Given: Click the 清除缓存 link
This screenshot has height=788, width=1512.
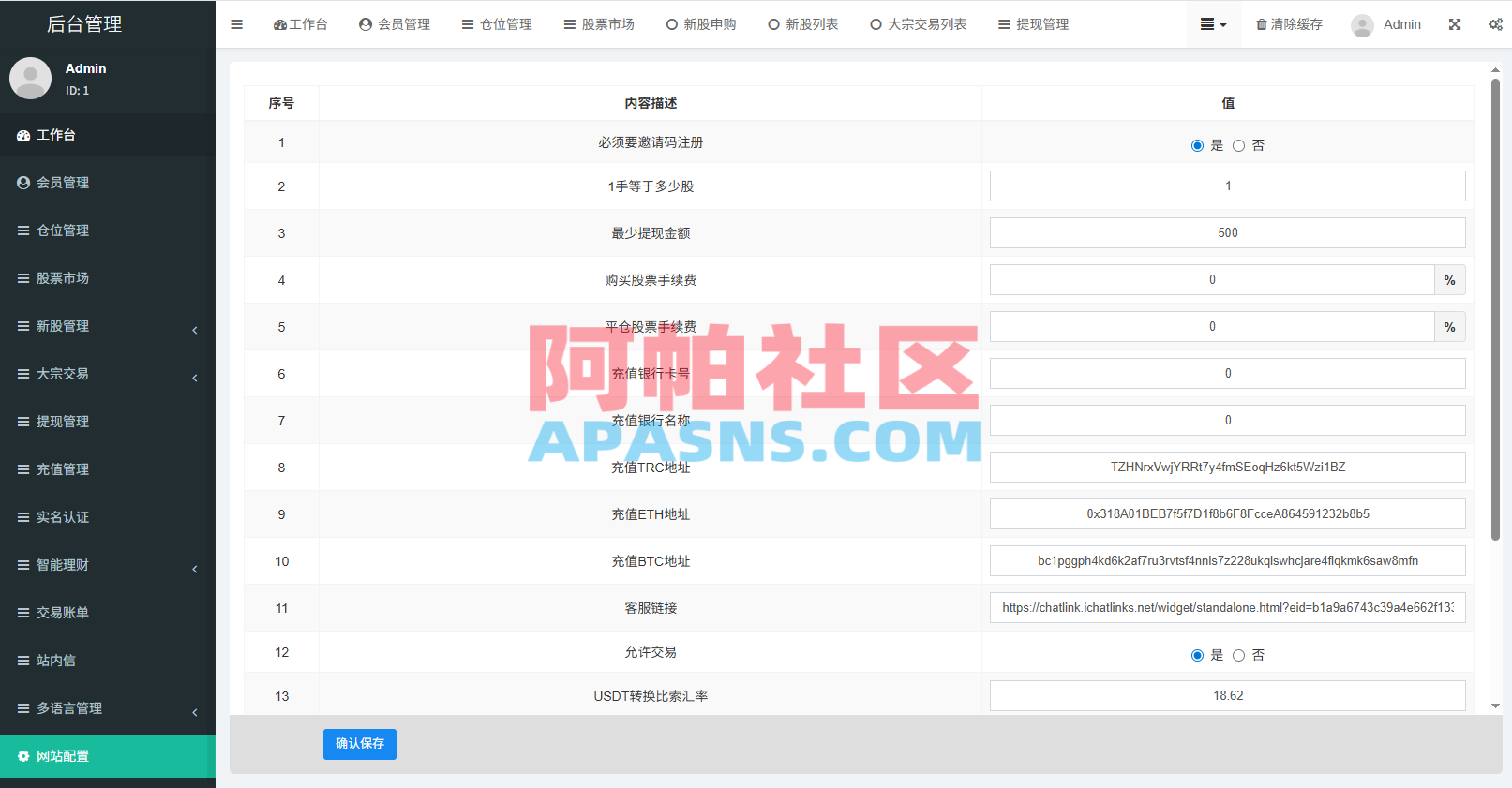Looking at the screenshot, I should pyautogui.click(x=1290, y=24).
